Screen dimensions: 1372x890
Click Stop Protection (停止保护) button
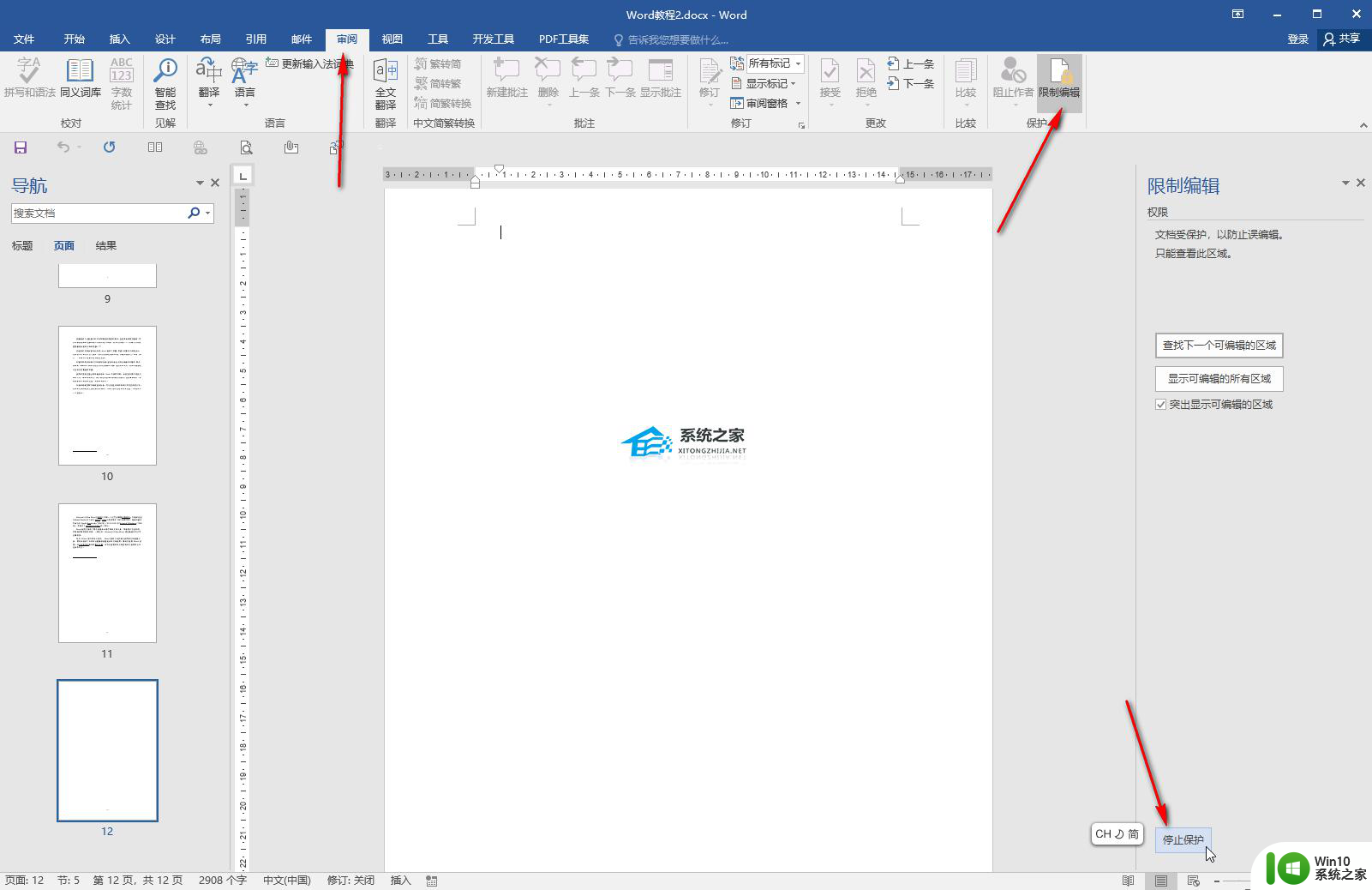tap(1183, 839)
